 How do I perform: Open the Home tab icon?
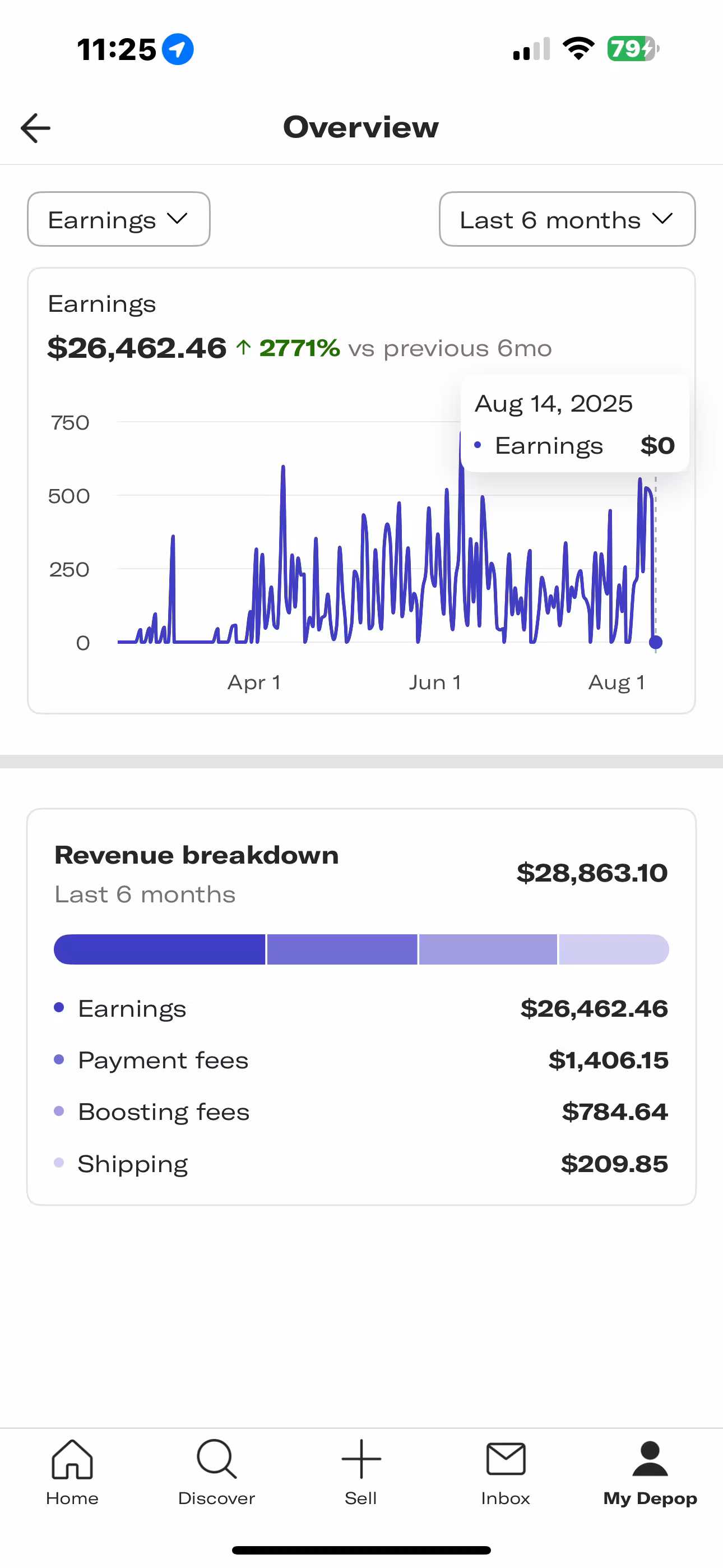72,1460
